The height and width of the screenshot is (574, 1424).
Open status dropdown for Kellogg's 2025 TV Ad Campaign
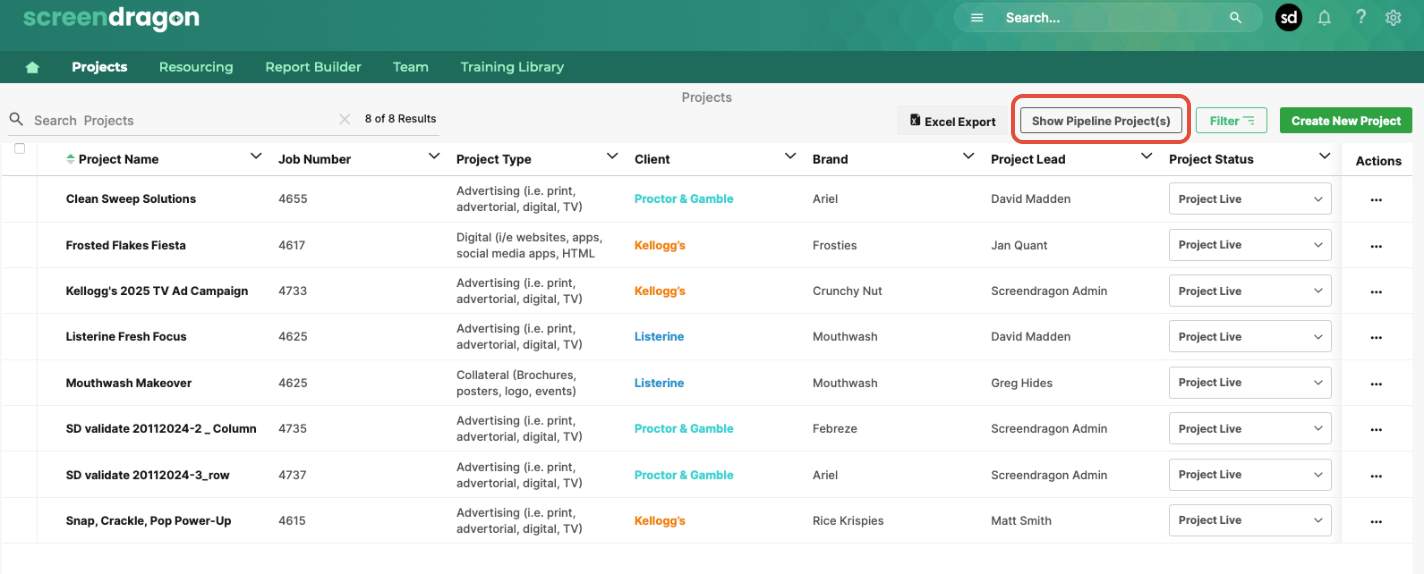[1250, 291]
